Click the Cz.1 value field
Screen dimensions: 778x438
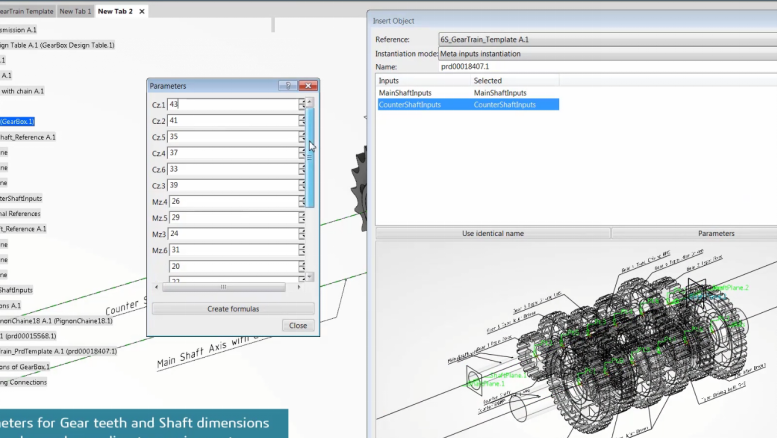233,104
